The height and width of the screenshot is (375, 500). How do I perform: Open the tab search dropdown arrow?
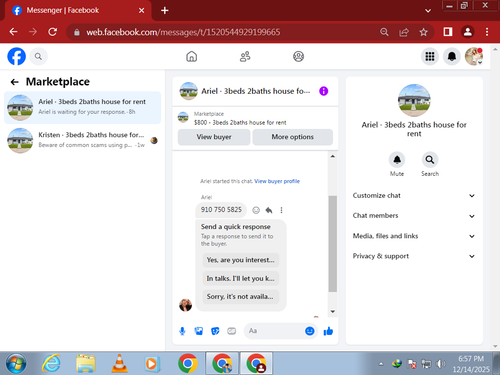pos(428,11)
